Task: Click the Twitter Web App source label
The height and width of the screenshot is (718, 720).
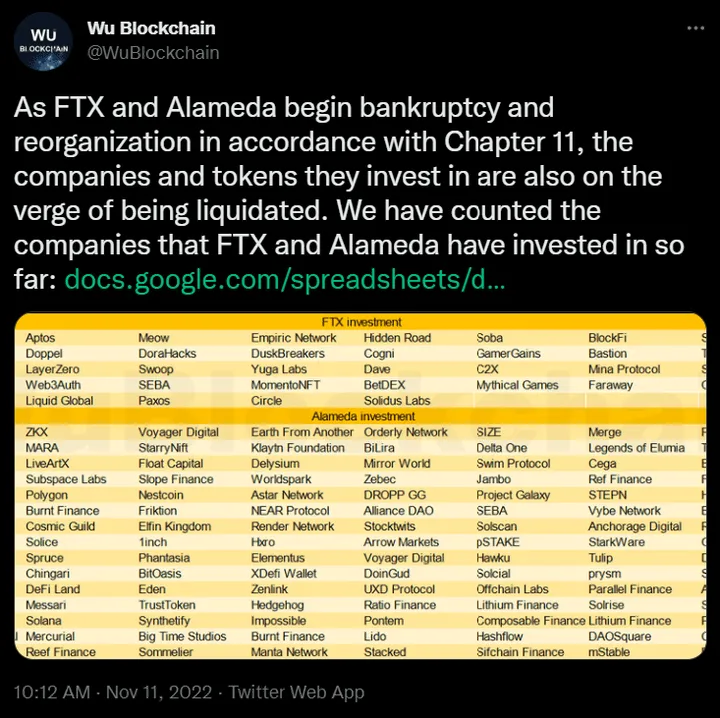Action: [x=296, y=692]
